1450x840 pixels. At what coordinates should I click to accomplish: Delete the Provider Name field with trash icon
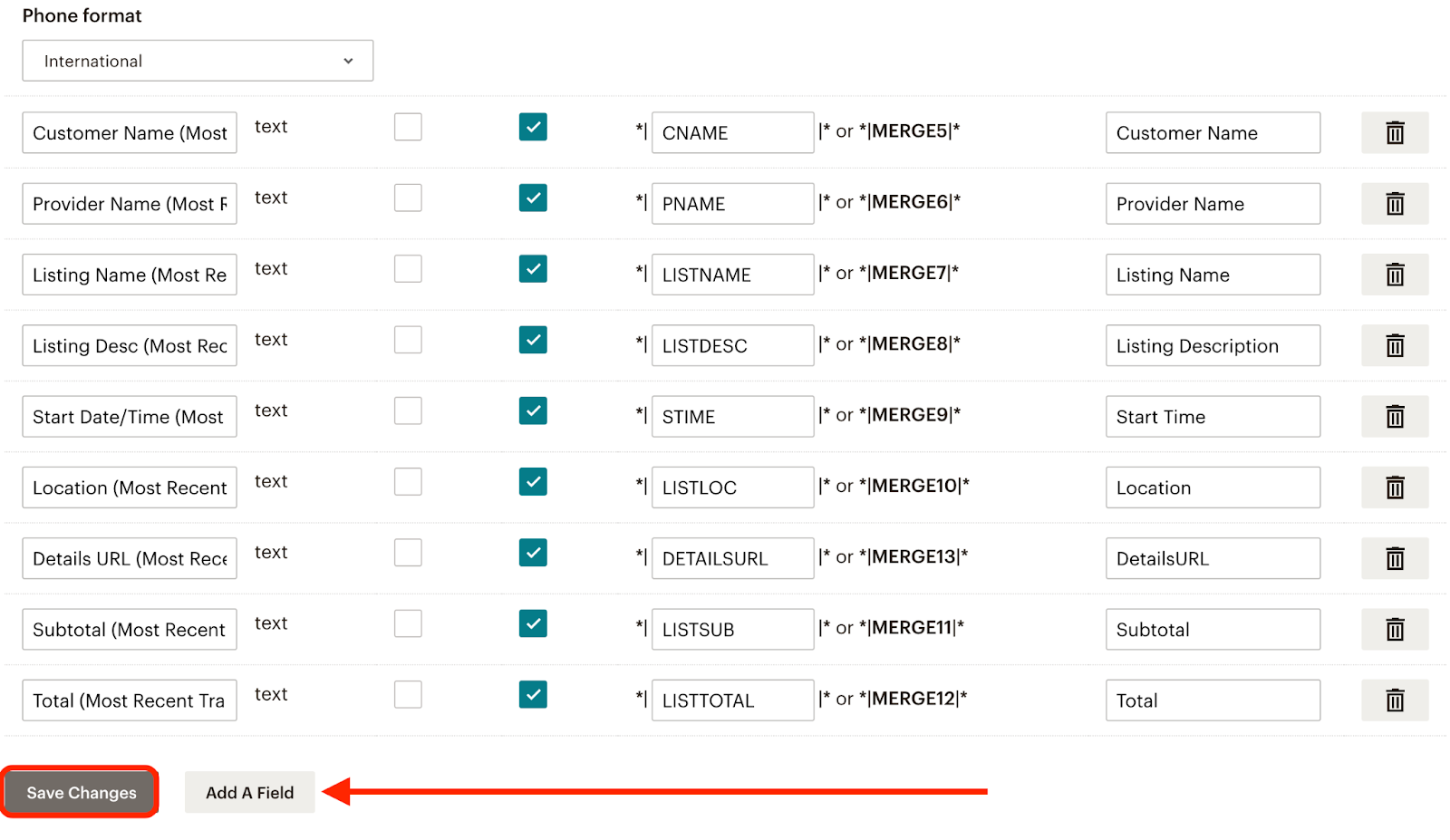[x=1395, y=204]
